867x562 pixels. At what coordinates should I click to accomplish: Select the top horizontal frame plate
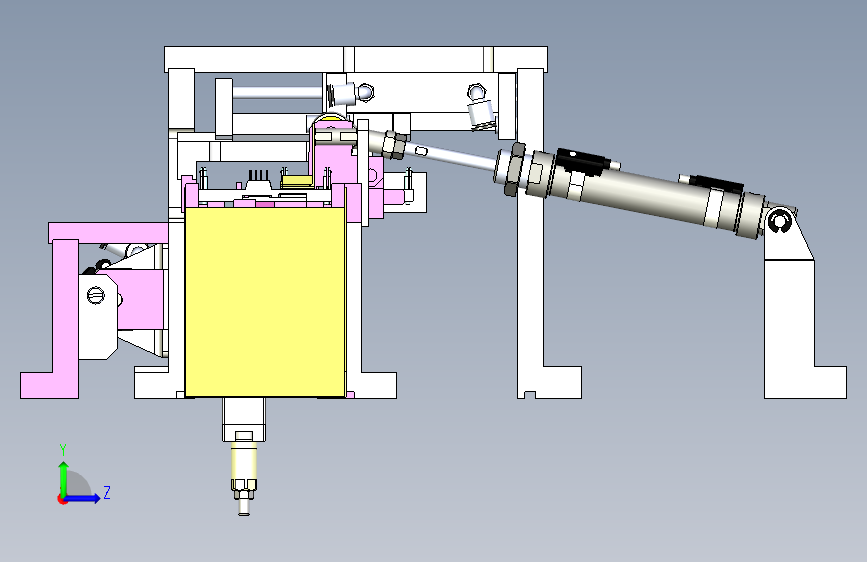coord(356,59)
